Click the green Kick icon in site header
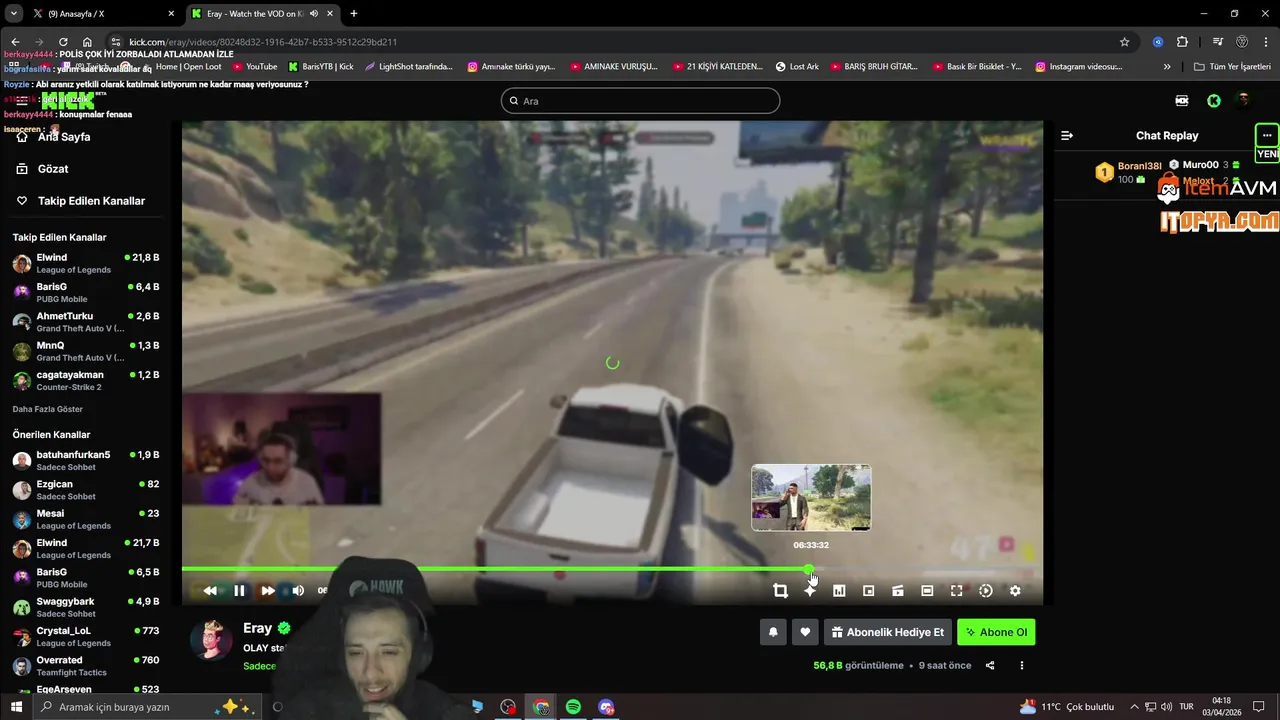The height and width of the screenshot is (720, 1280). (1213, 101)
